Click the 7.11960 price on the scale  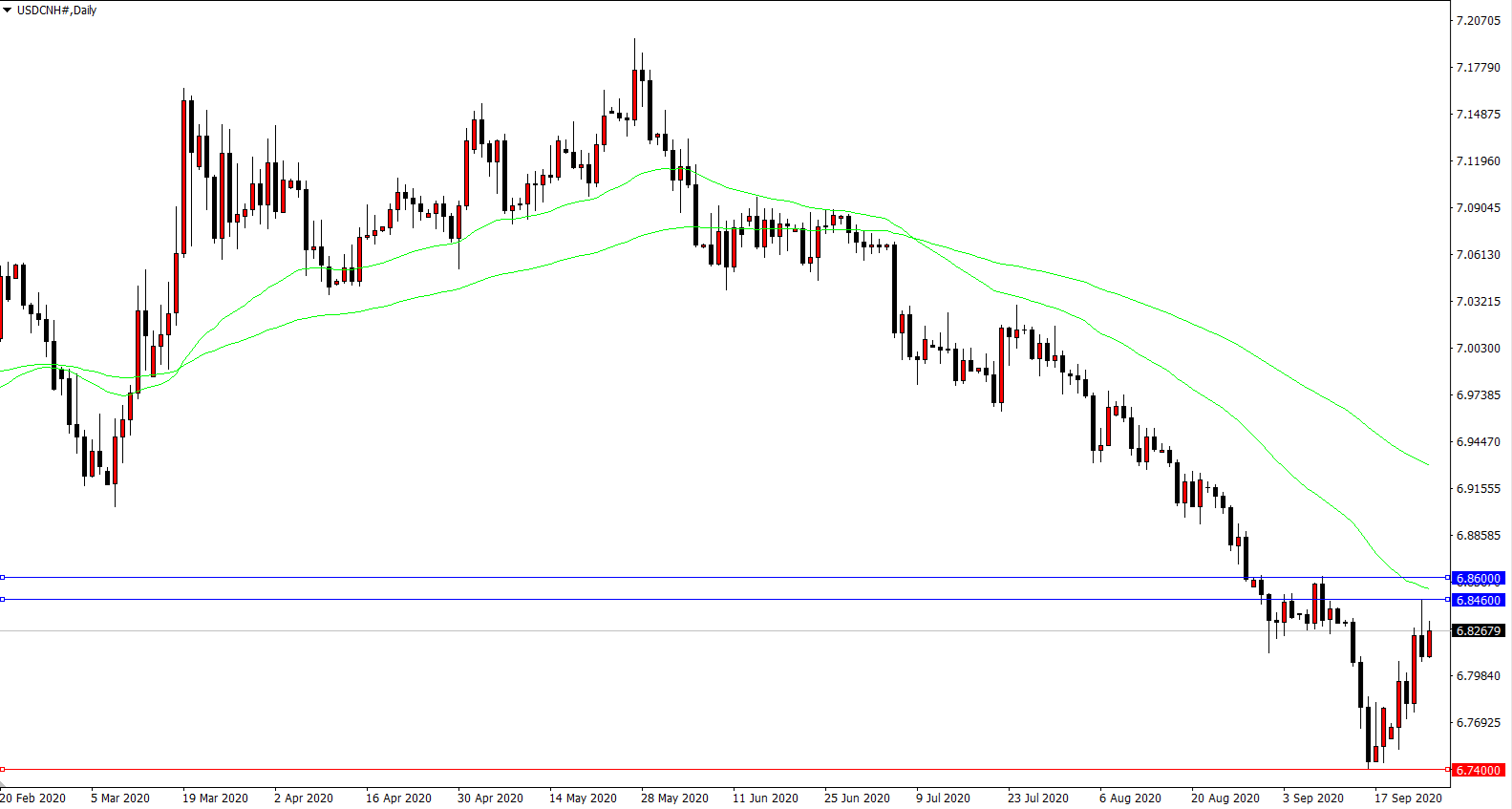1478,161
